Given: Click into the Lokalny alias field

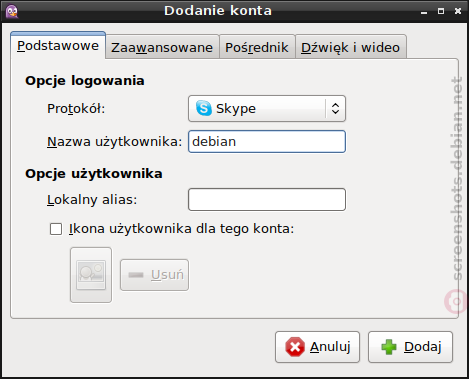Looking at the screenshot, I should point(267,200).
